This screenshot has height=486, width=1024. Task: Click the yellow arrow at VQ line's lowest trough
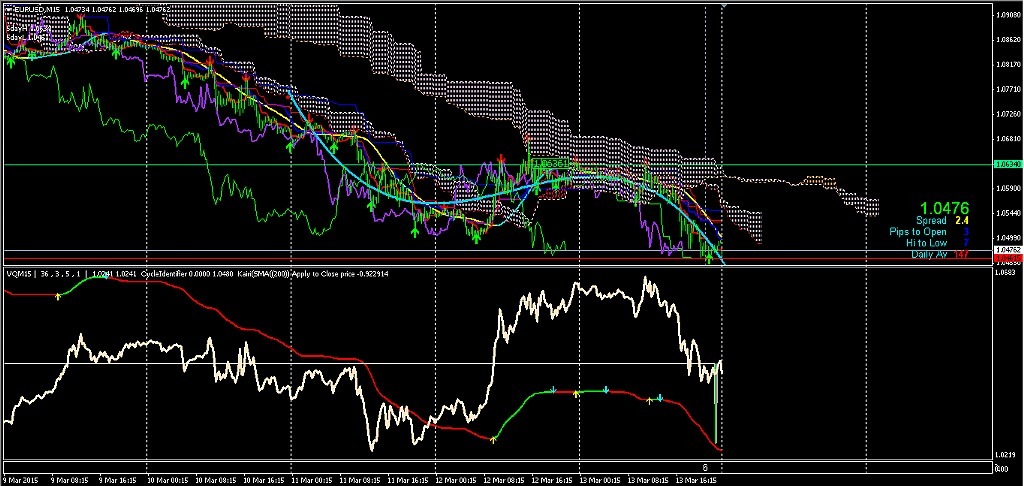click(x=493, y=440)
